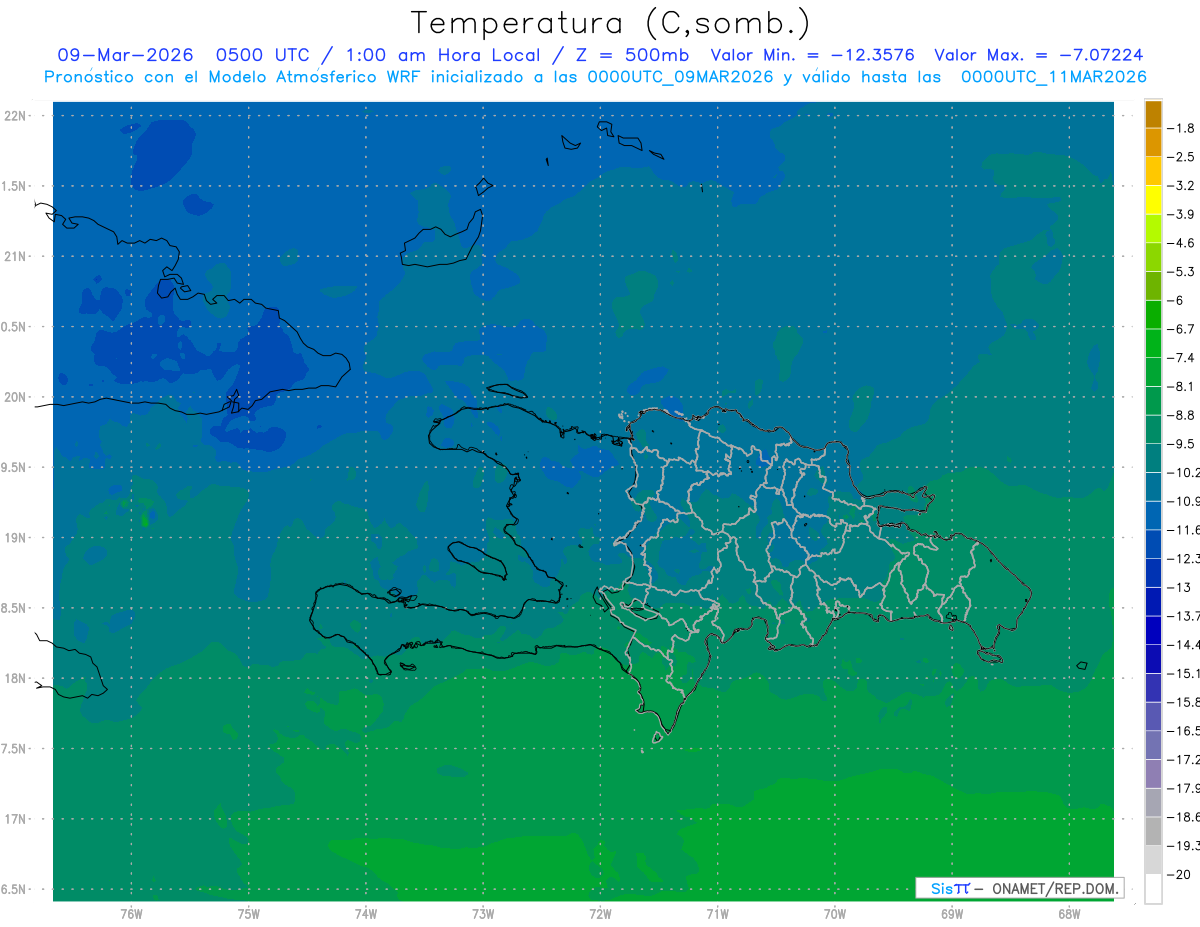Pick the white bottom segment of color scale
Screen dimensions: 1200x927
(1153, 889)
